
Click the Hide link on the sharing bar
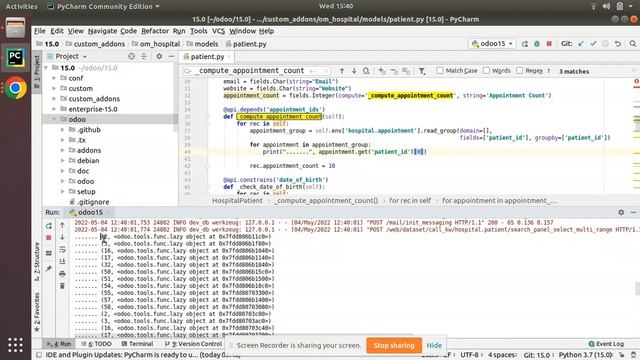coord(434,345)
